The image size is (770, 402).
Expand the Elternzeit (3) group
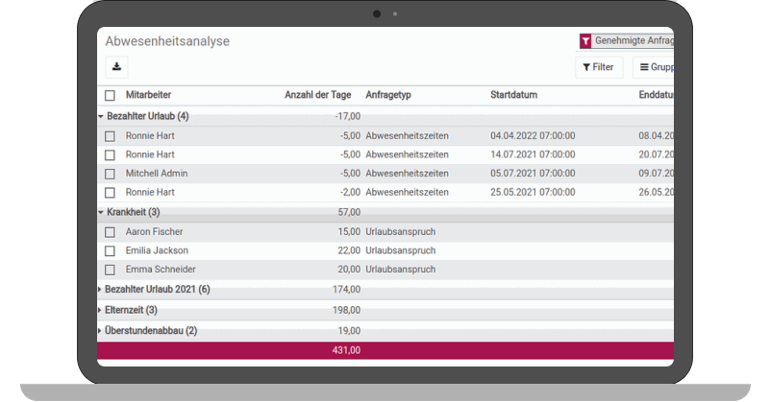pyautogui.click(x=100, y=310)
